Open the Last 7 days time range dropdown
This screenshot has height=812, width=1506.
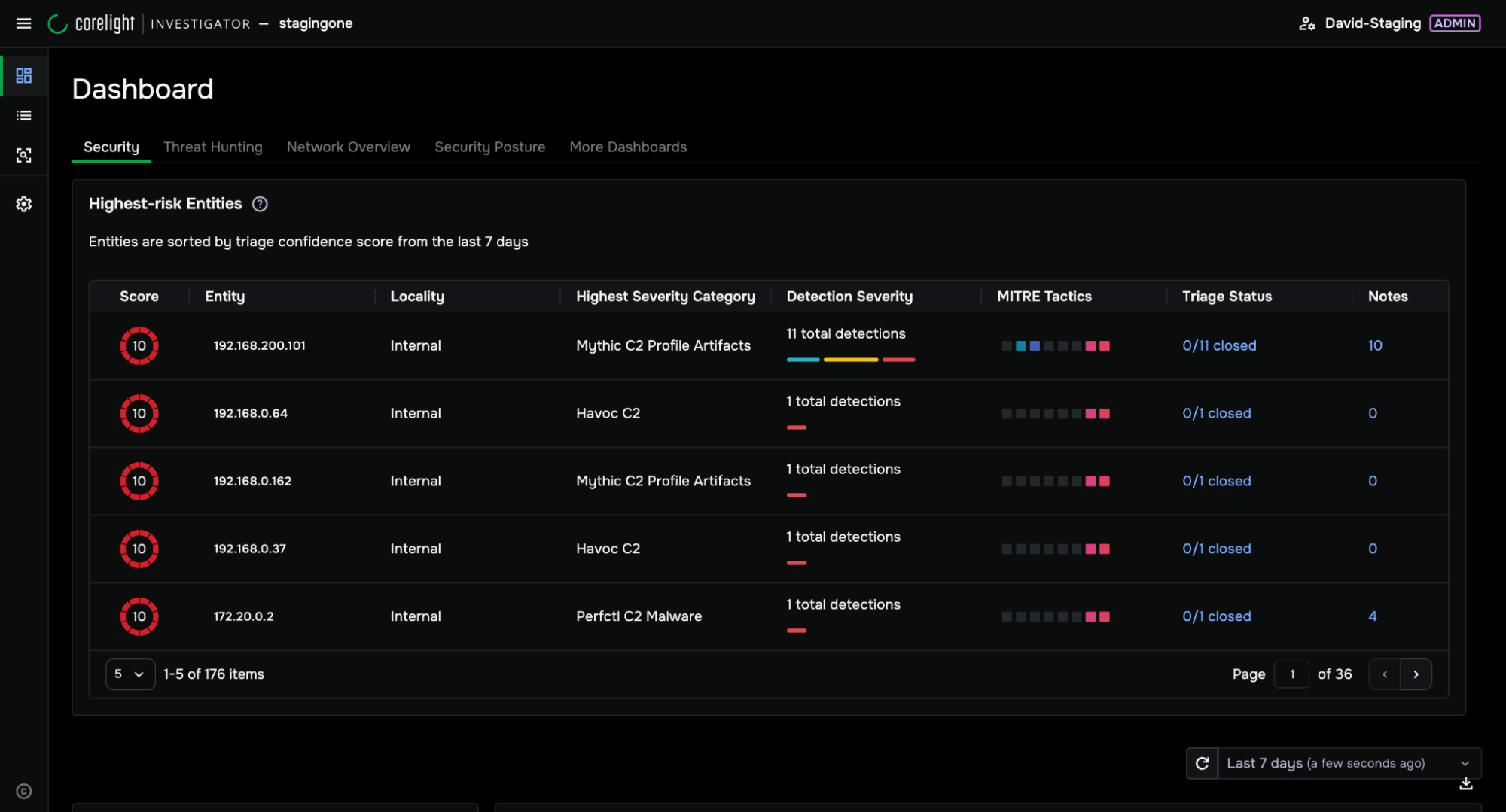pyautogui.click(x=1349, y=763)
